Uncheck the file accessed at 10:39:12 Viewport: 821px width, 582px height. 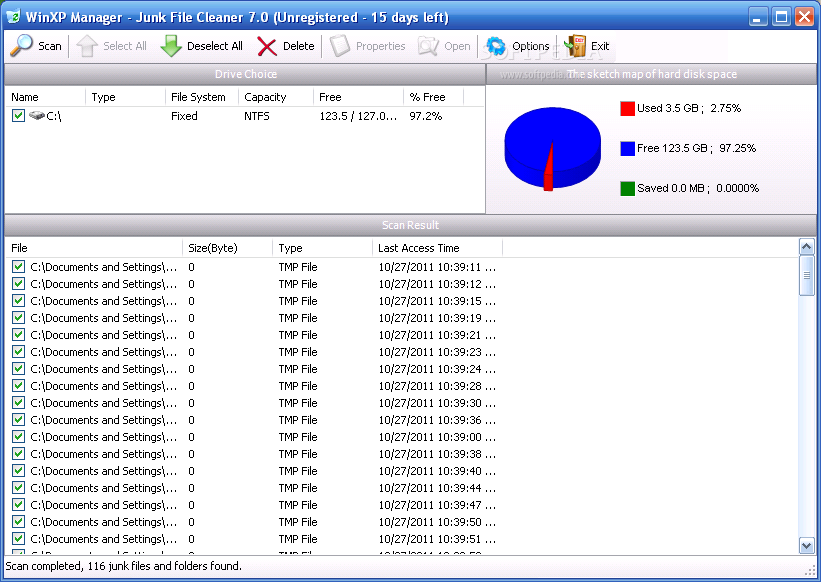(x=18, y=284)
